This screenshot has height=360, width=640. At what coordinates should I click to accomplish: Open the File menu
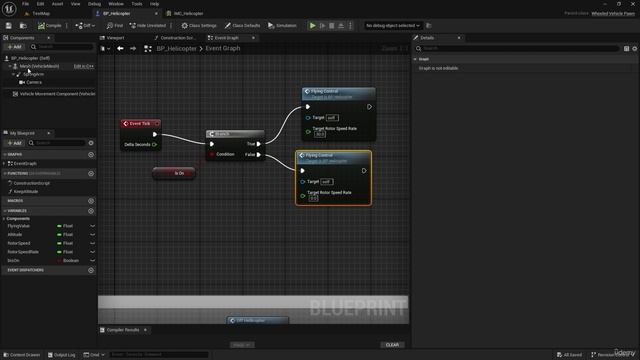click(x=25, y=4)
